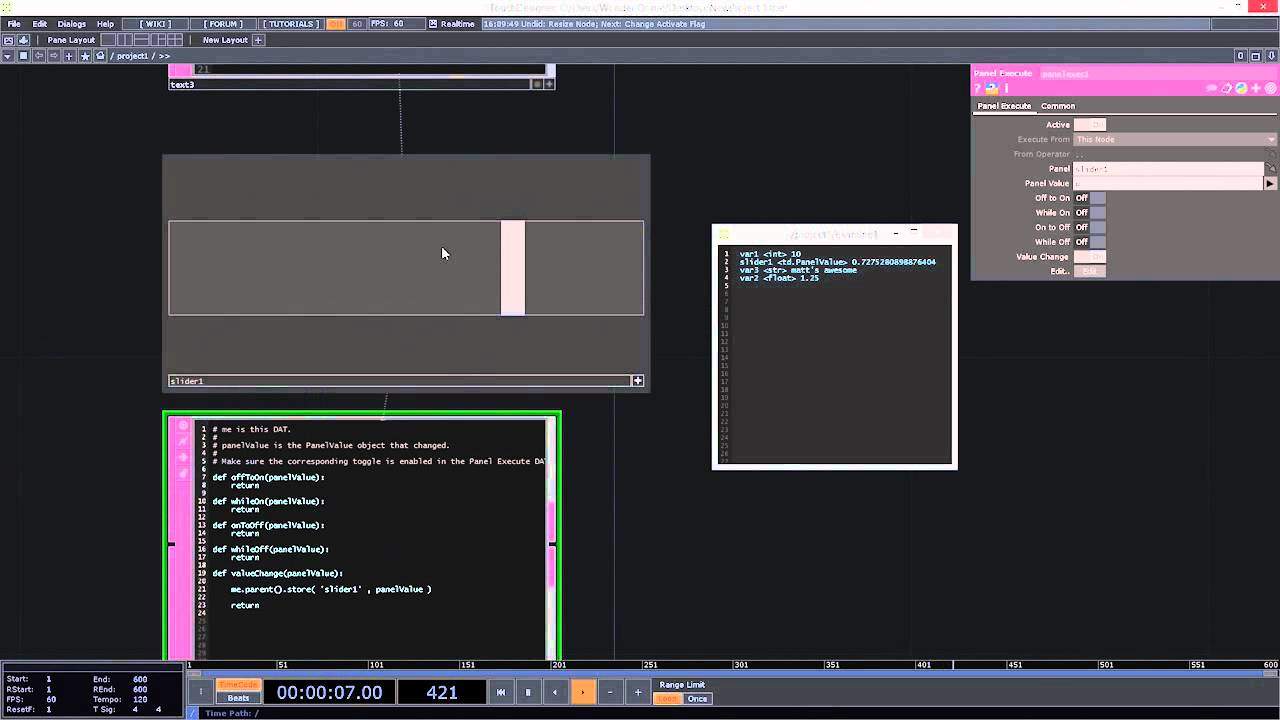Click the add new layout plus icon
The image size is (1280, 720).
[x=258, y=40]
